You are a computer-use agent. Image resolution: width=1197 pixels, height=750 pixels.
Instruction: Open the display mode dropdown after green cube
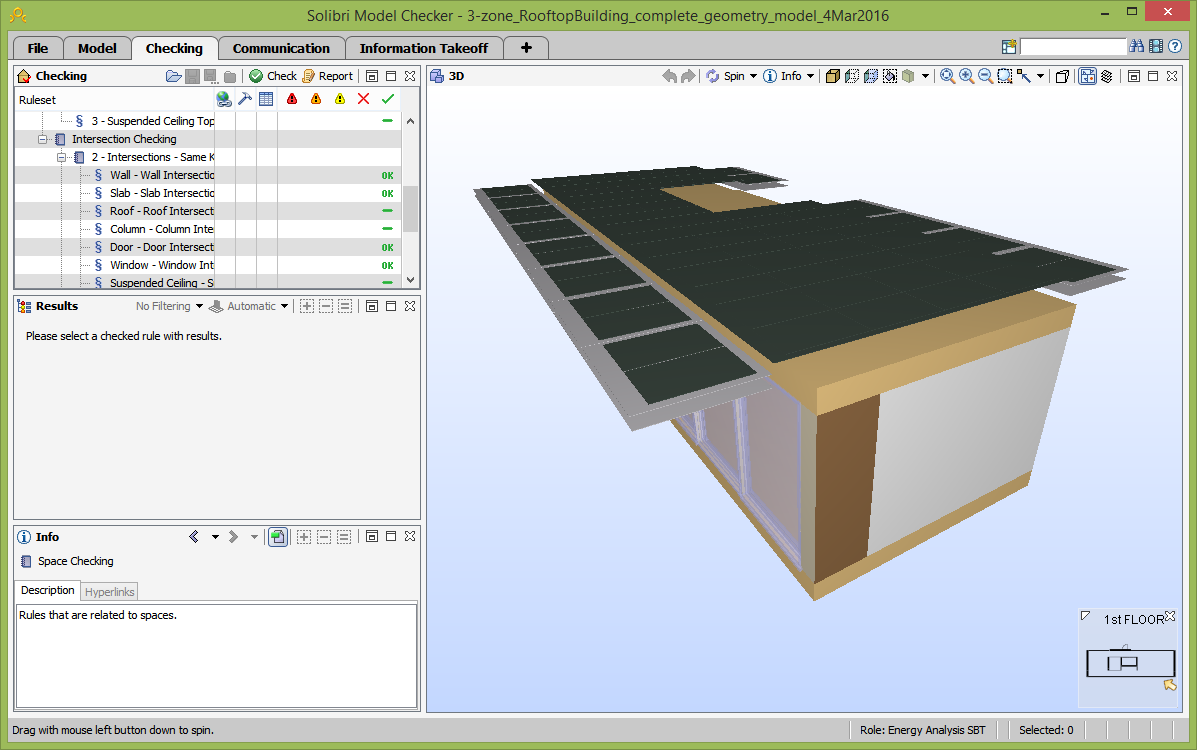(925, 76)
